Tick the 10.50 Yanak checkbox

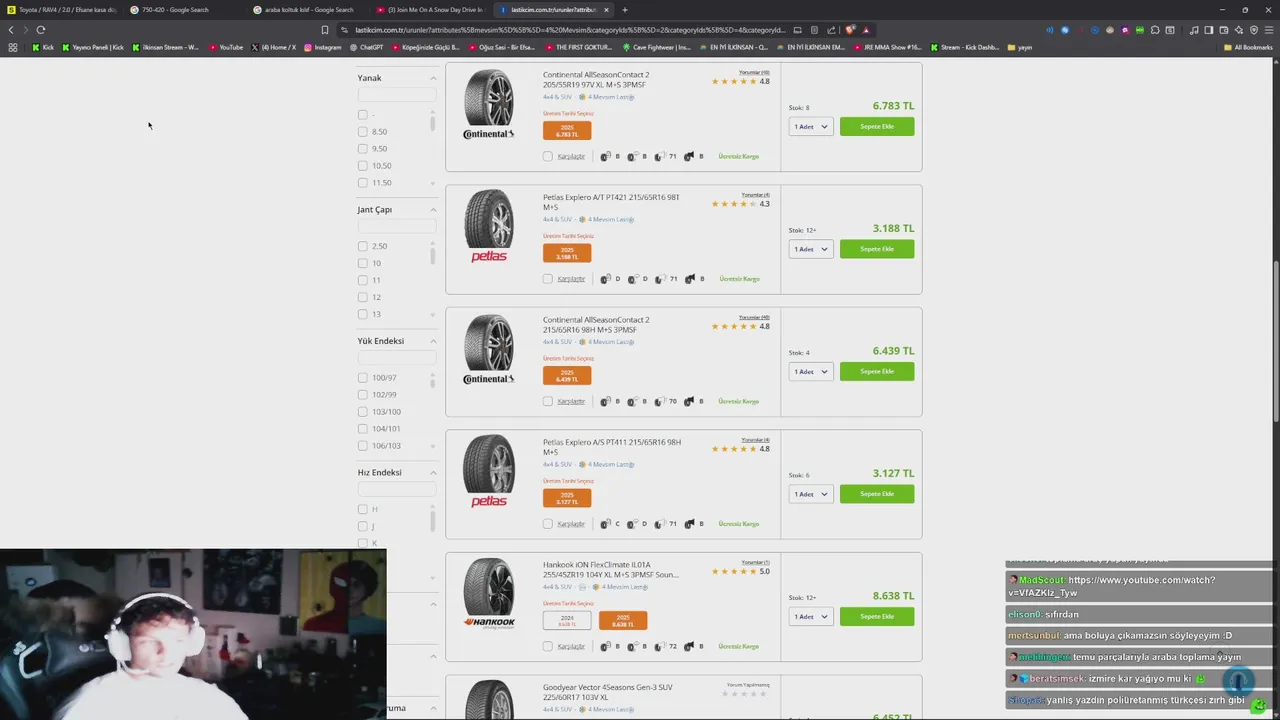click(363, 166)
